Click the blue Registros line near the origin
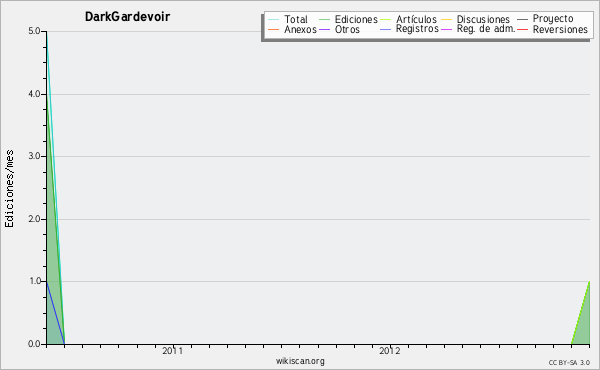The image size is (600, 370). (55, 313)
